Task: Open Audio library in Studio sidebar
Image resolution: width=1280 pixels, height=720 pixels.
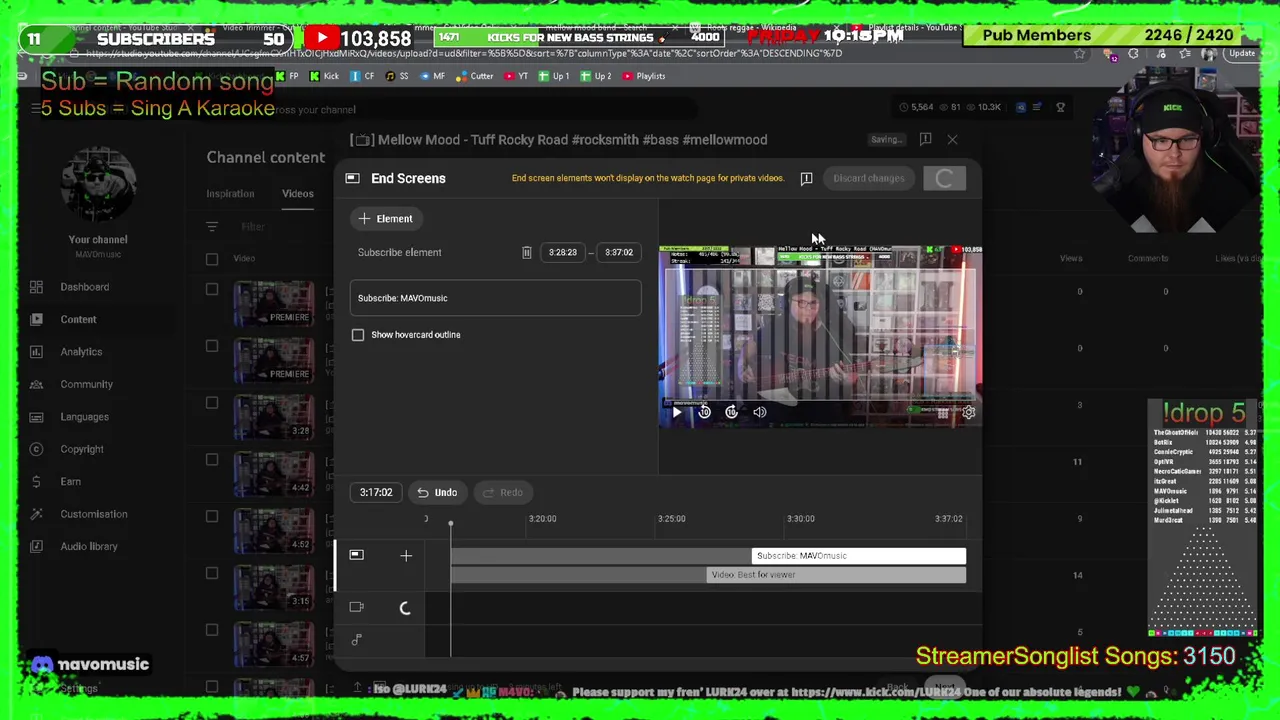Action: tap(89, 546)
